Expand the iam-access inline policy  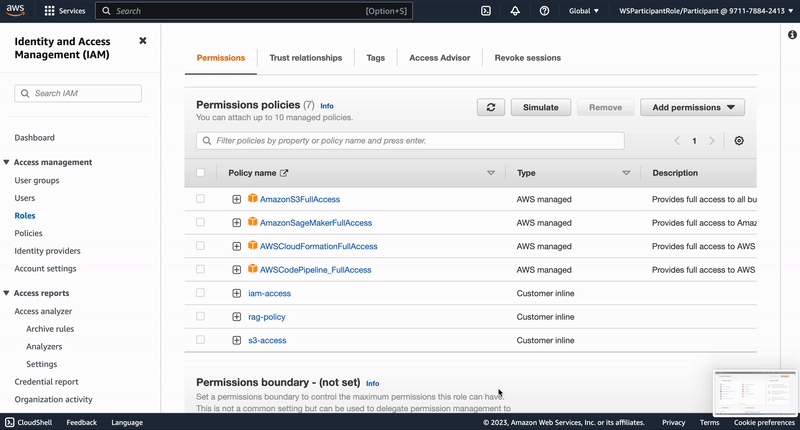(237, 293)
